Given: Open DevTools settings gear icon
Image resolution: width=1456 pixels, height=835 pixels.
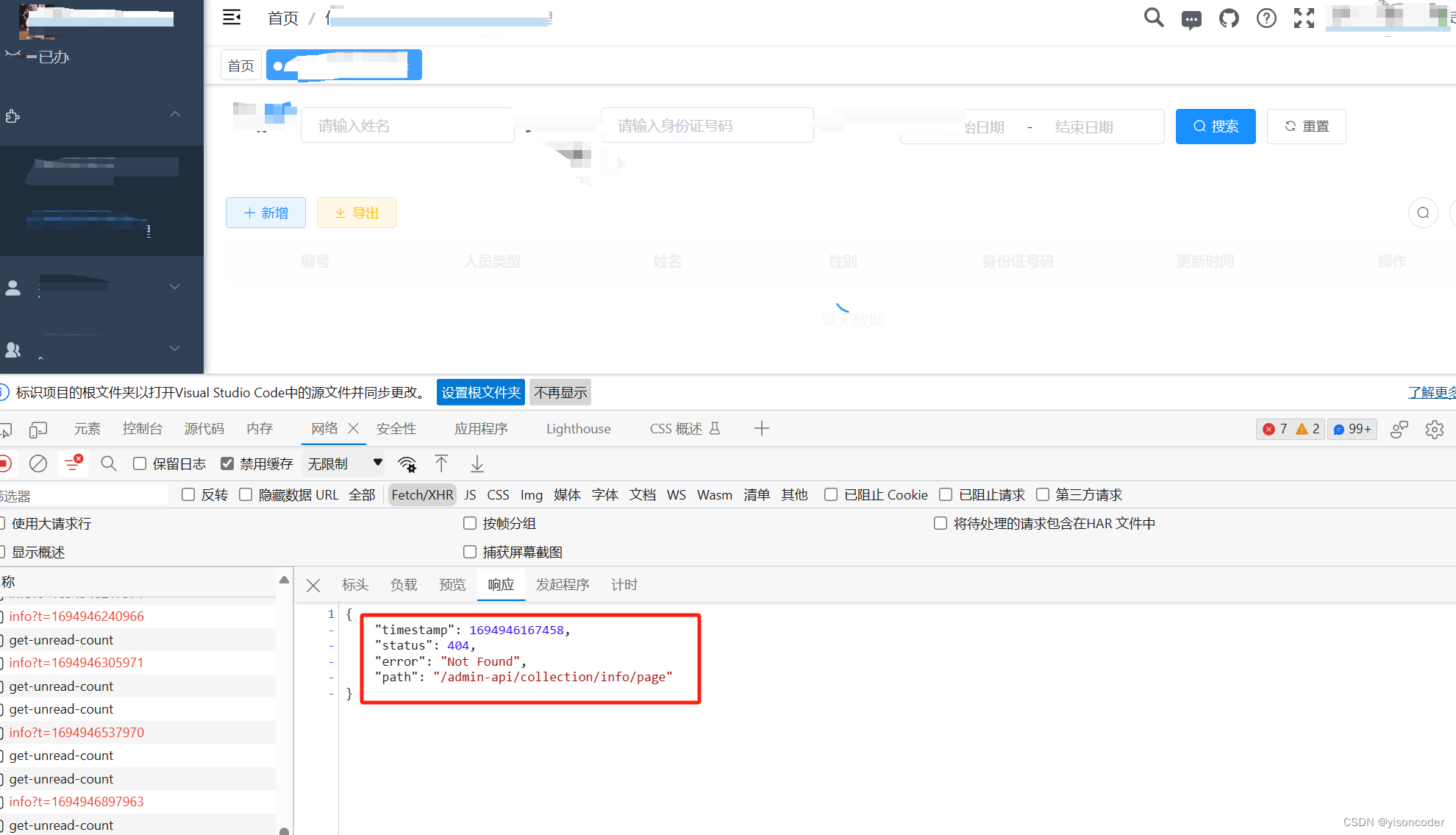Looking at the screenshot, I should 1434,429.
